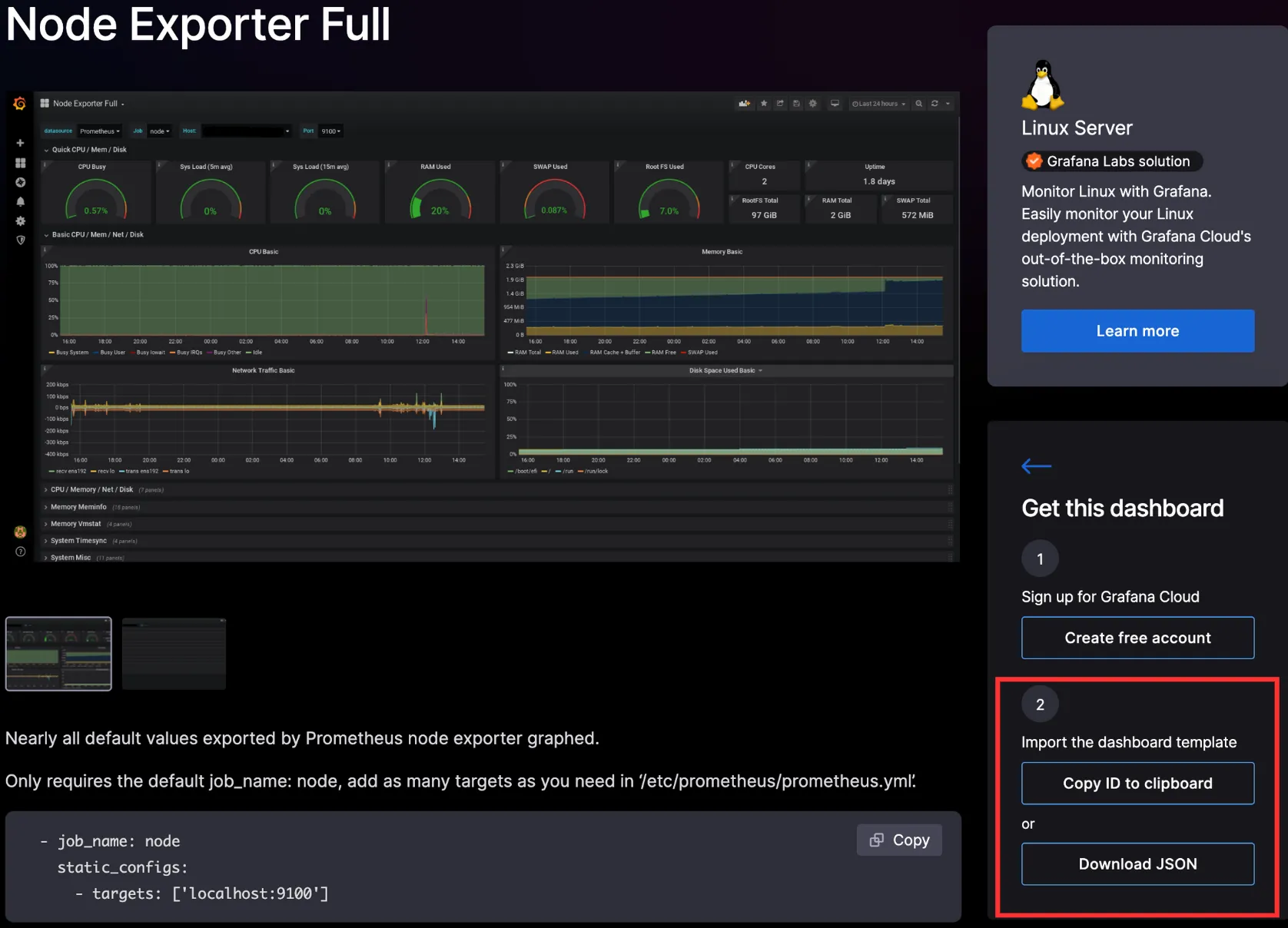
Task: Toggle the RAM Total legend series
Action: point(527,353)
